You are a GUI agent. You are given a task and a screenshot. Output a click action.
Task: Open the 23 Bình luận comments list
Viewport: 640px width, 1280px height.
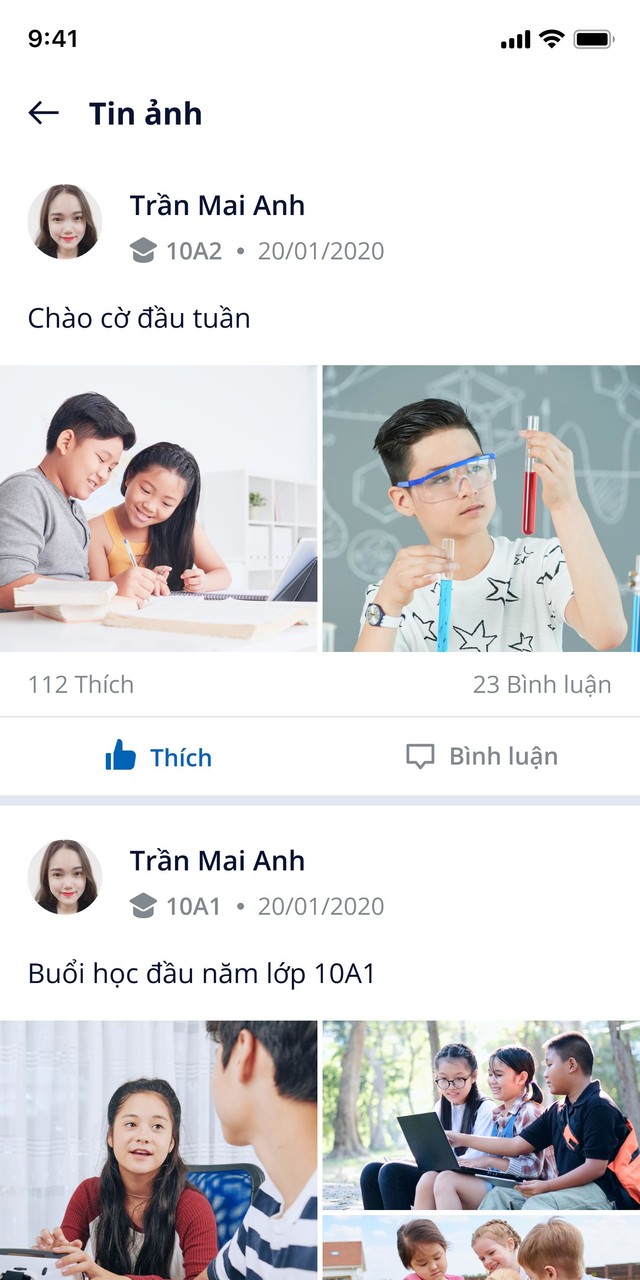coord(542,685)
